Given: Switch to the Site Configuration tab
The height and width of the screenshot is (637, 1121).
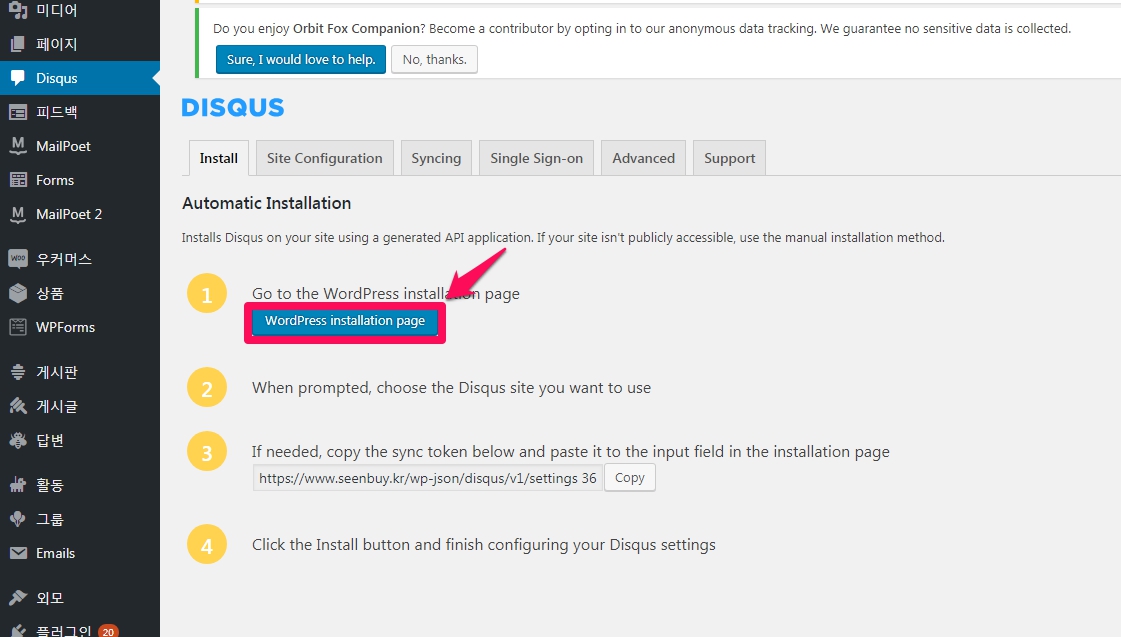Looking at the screenshot, I should click(x=324, y=158).
